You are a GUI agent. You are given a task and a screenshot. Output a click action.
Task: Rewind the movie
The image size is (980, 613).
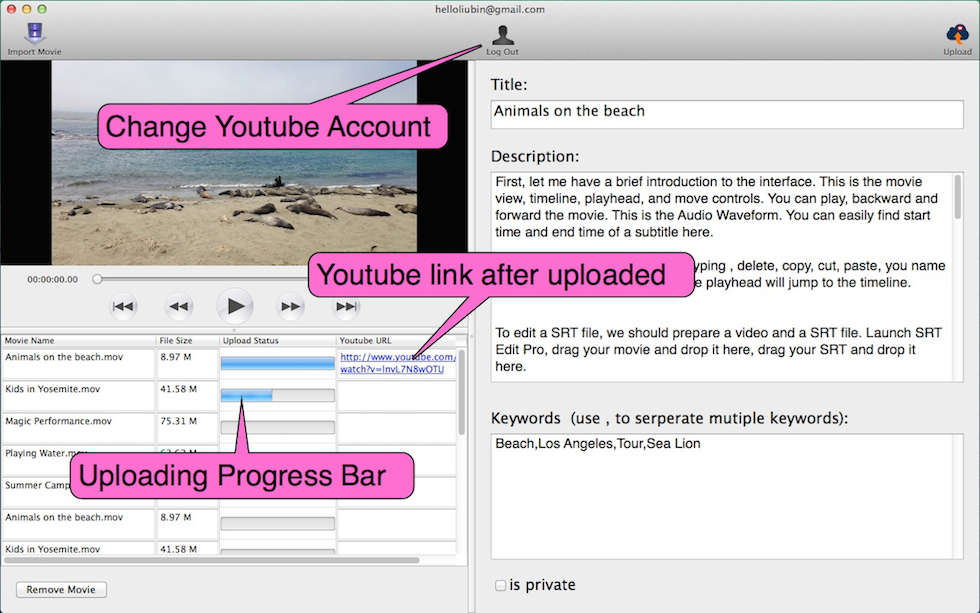pos(179,306)
